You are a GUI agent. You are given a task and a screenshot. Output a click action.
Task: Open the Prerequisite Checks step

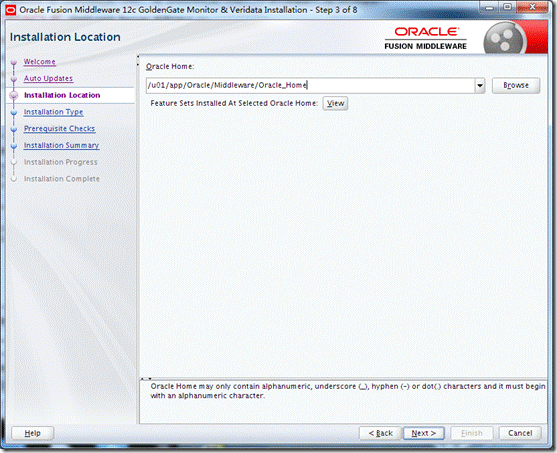click(59, 129)
